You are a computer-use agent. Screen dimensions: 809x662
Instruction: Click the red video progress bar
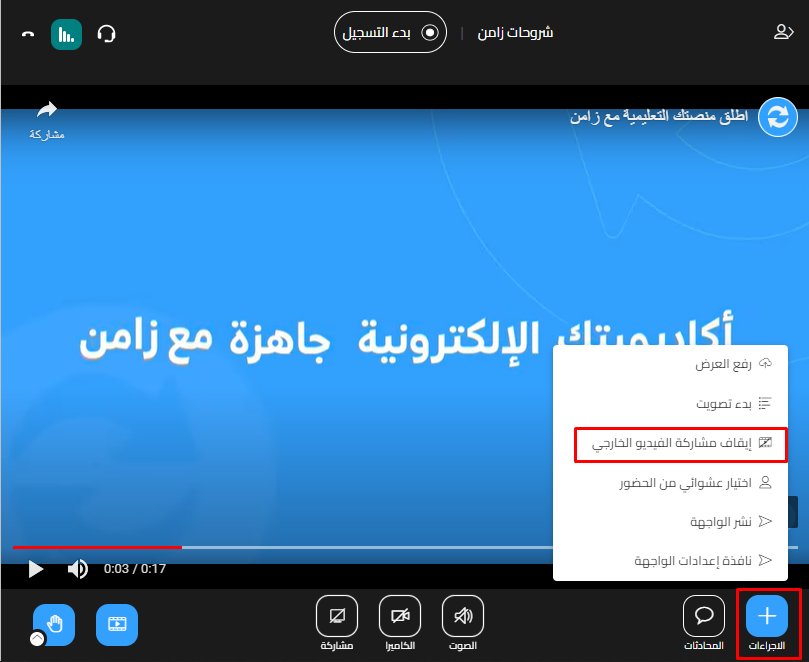tap(97, 547)
